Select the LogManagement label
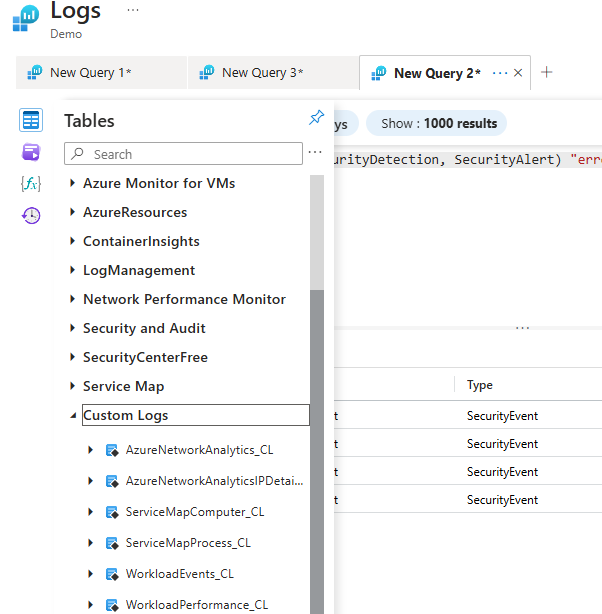The width and height of the screenshot is (602, 614). click(x=139, y=271)
